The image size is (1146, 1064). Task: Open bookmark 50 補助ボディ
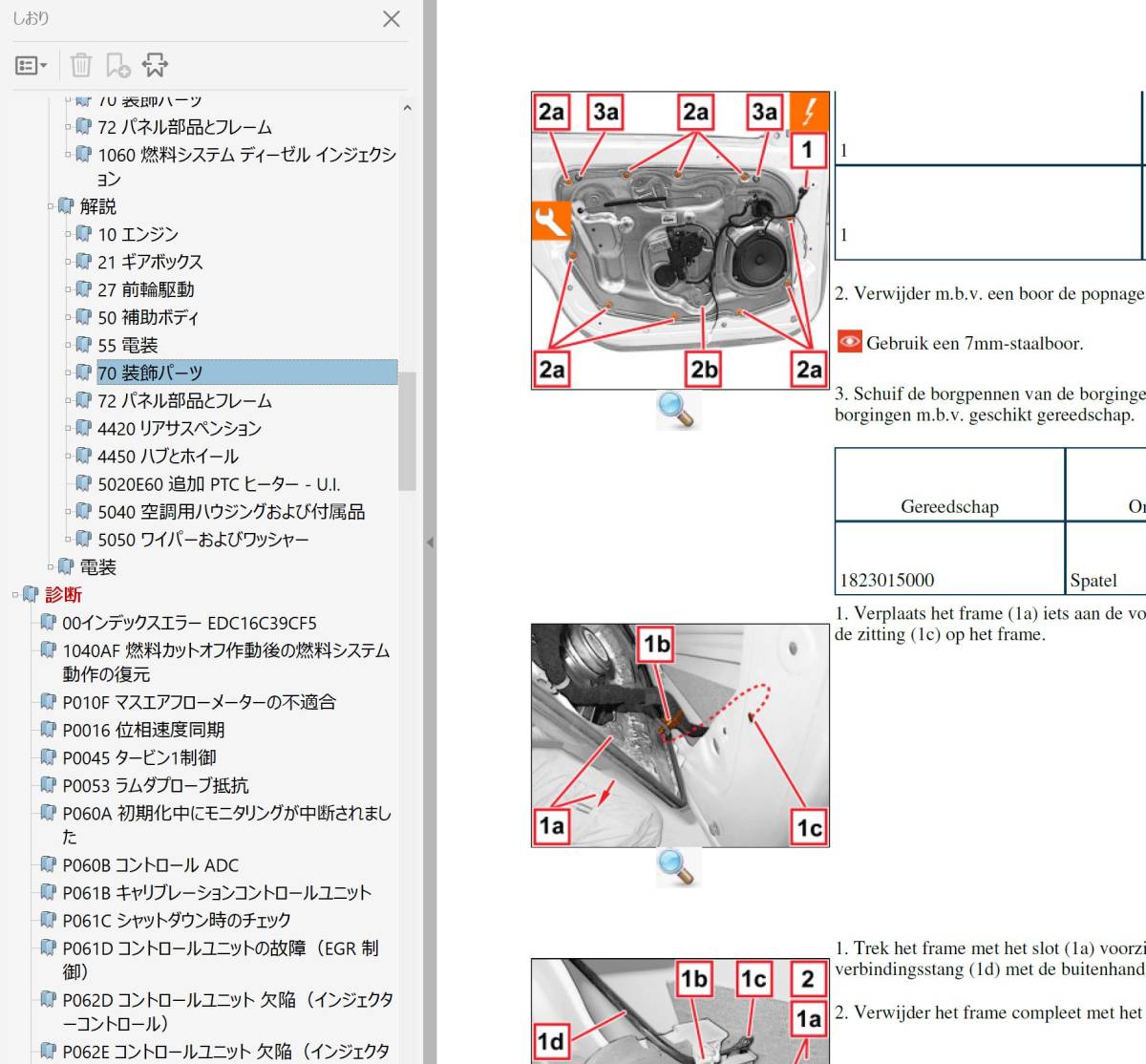click(148, 317)
